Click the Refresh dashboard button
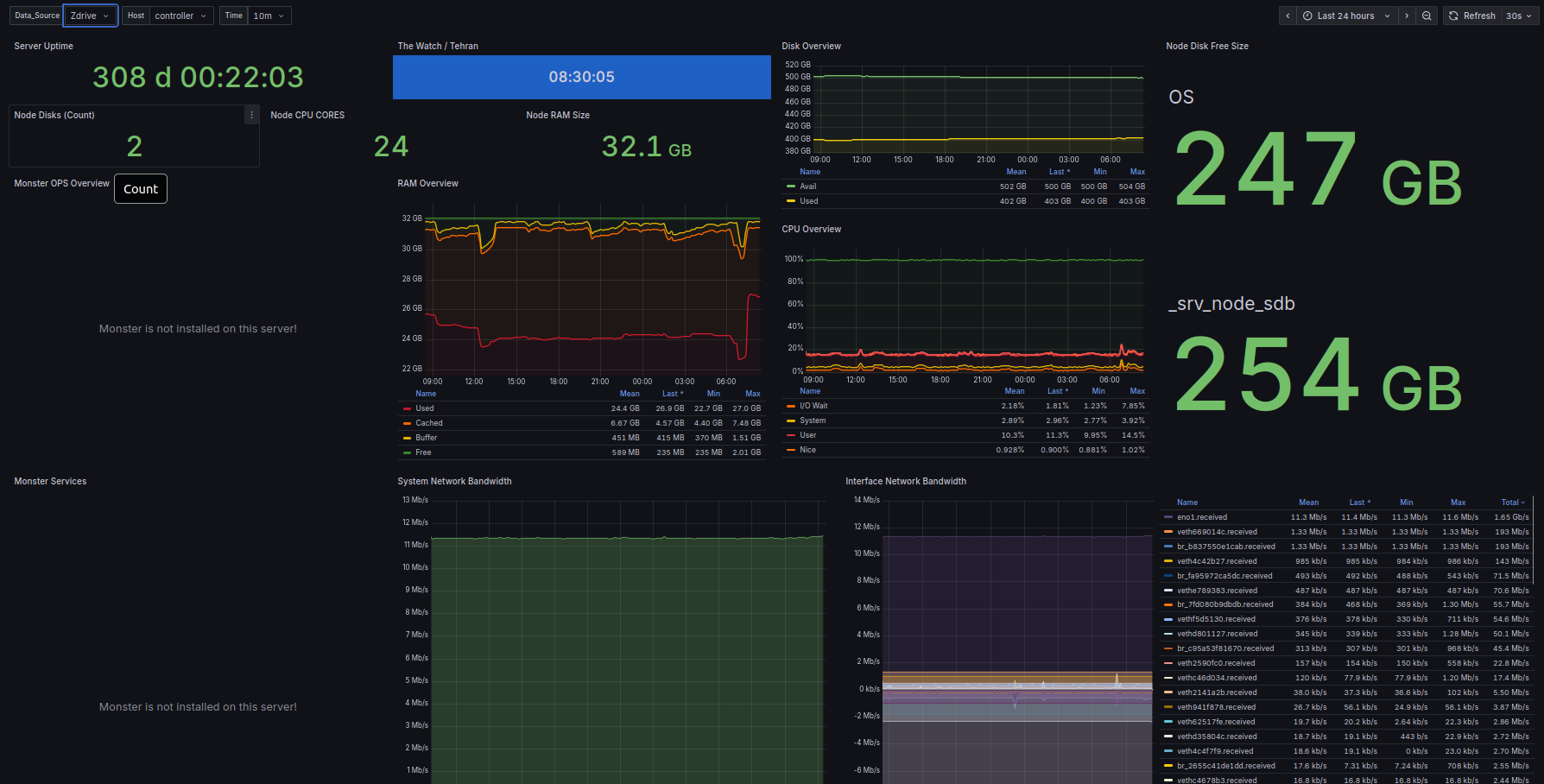Image resolution: width=1544 pixels, height=784 pixels. coord(1471,16)
